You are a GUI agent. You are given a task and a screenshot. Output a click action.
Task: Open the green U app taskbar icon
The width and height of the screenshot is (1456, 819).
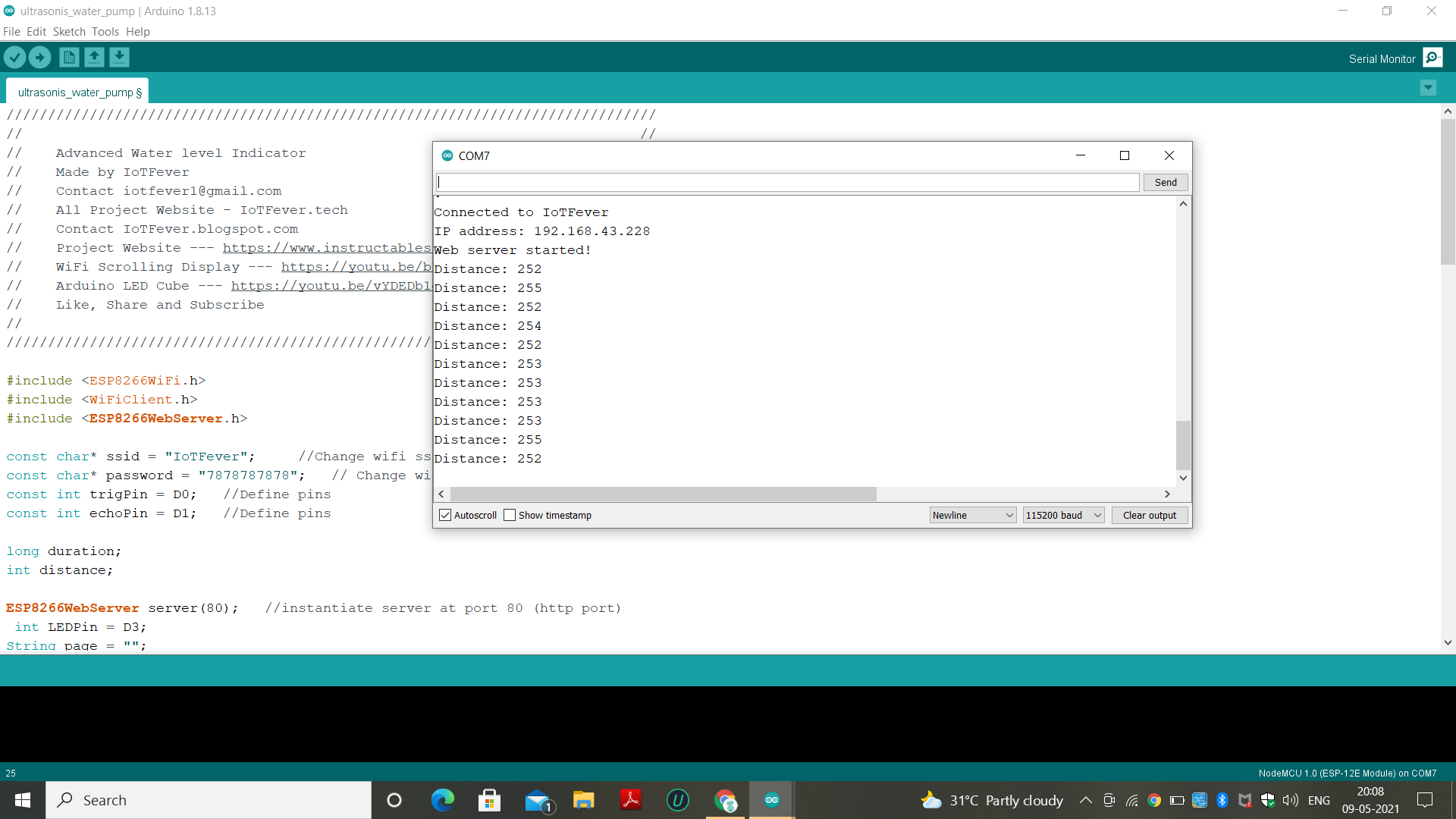[677, 800]
